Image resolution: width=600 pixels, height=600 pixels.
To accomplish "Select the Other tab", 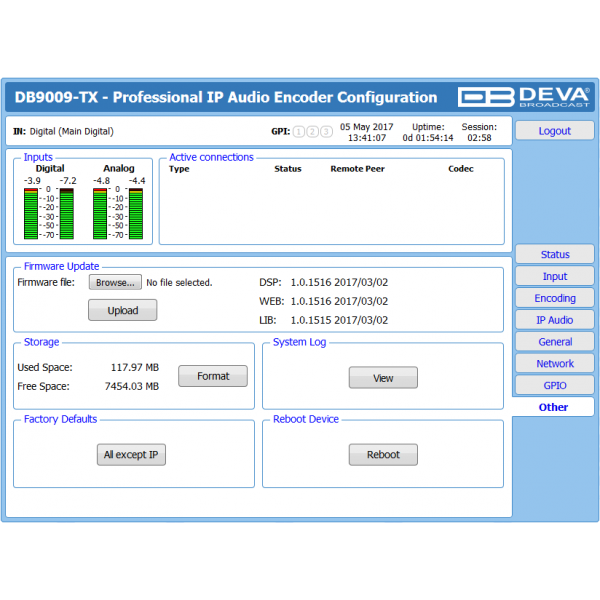I will 553,407.
